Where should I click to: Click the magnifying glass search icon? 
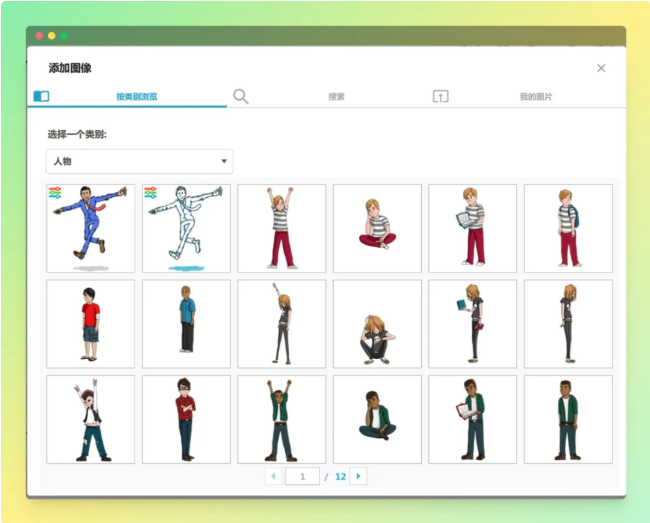241,97
